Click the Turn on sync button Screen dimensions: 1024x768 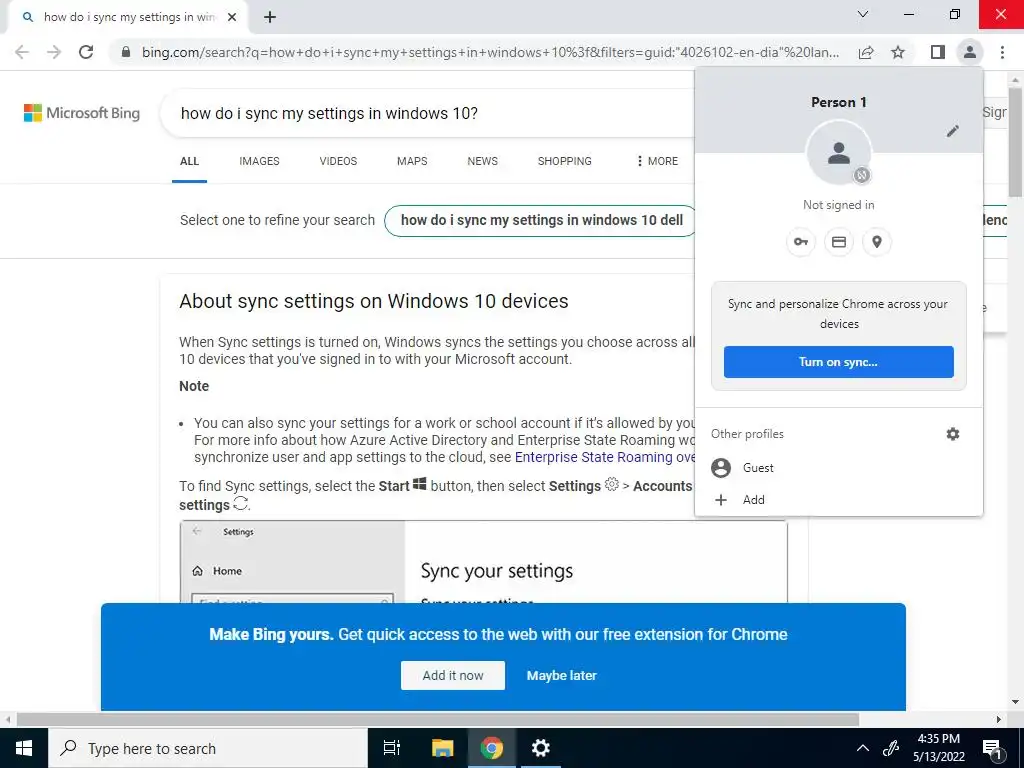(x=839, y=362)
